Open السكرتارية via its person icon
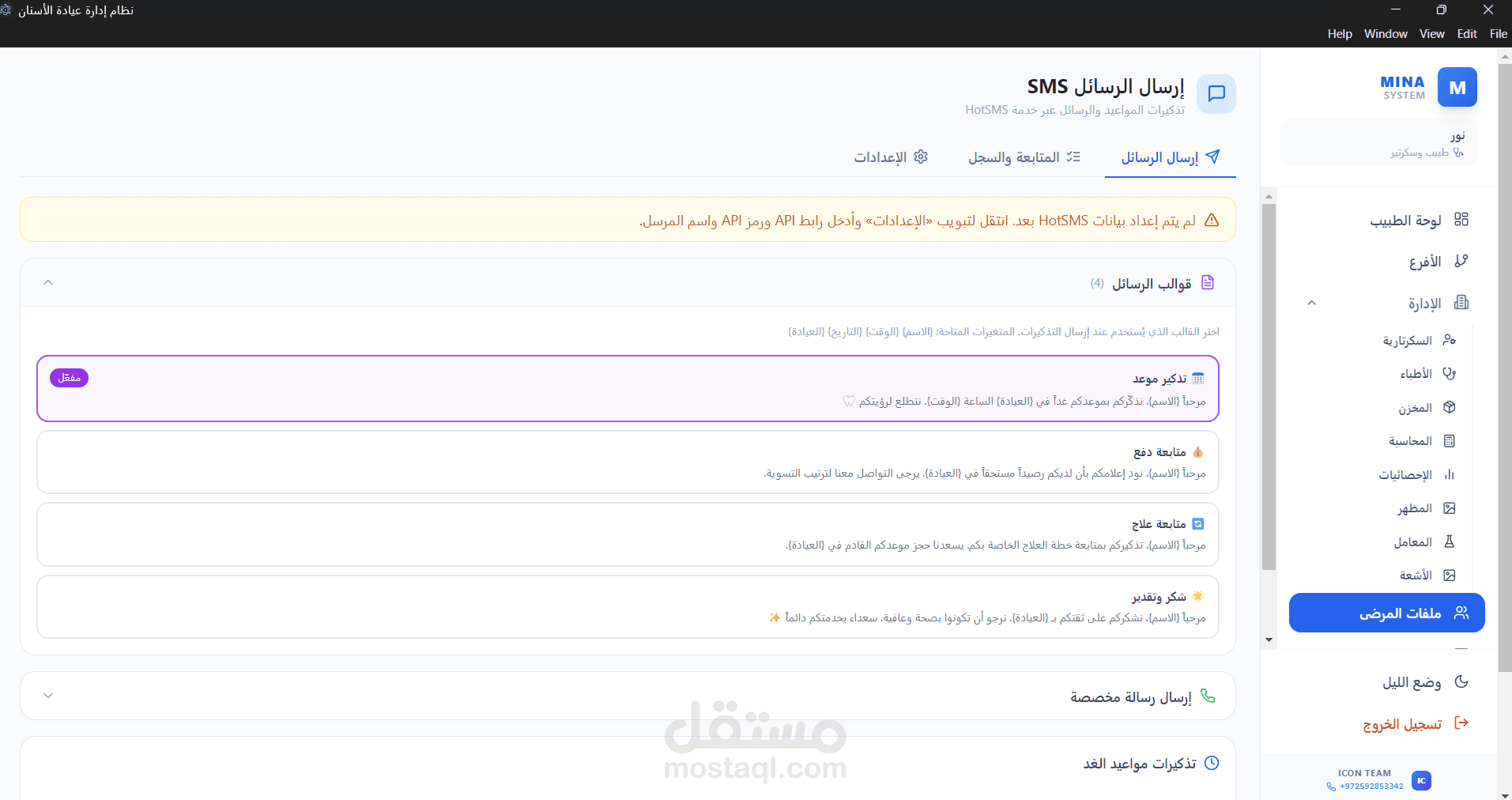1512x800 pixels. (1449, 340)
